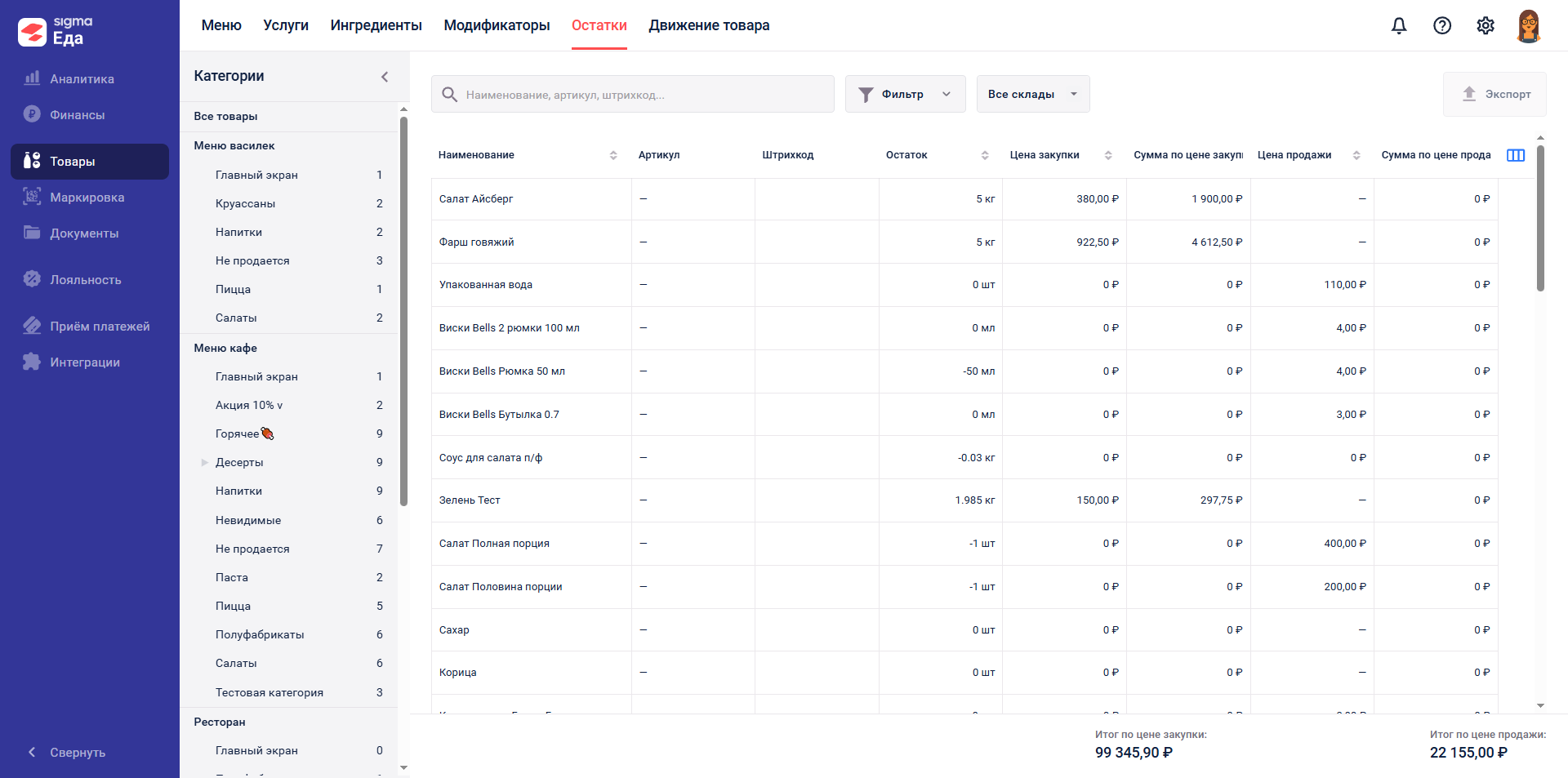
Task: Open the Все склады warehouse selector
Action: click(x=1032, y=95)
